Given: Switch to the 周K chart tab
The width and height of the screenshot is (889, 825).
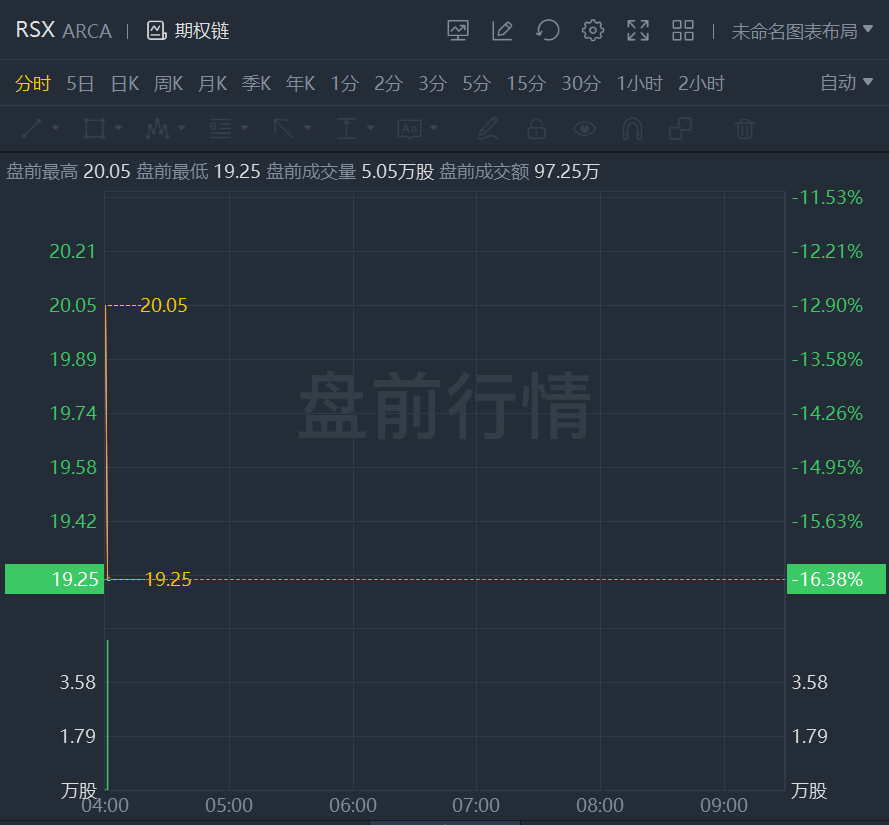Looking at the screenshot, I should pyautogui.click(x=168, y=83).
